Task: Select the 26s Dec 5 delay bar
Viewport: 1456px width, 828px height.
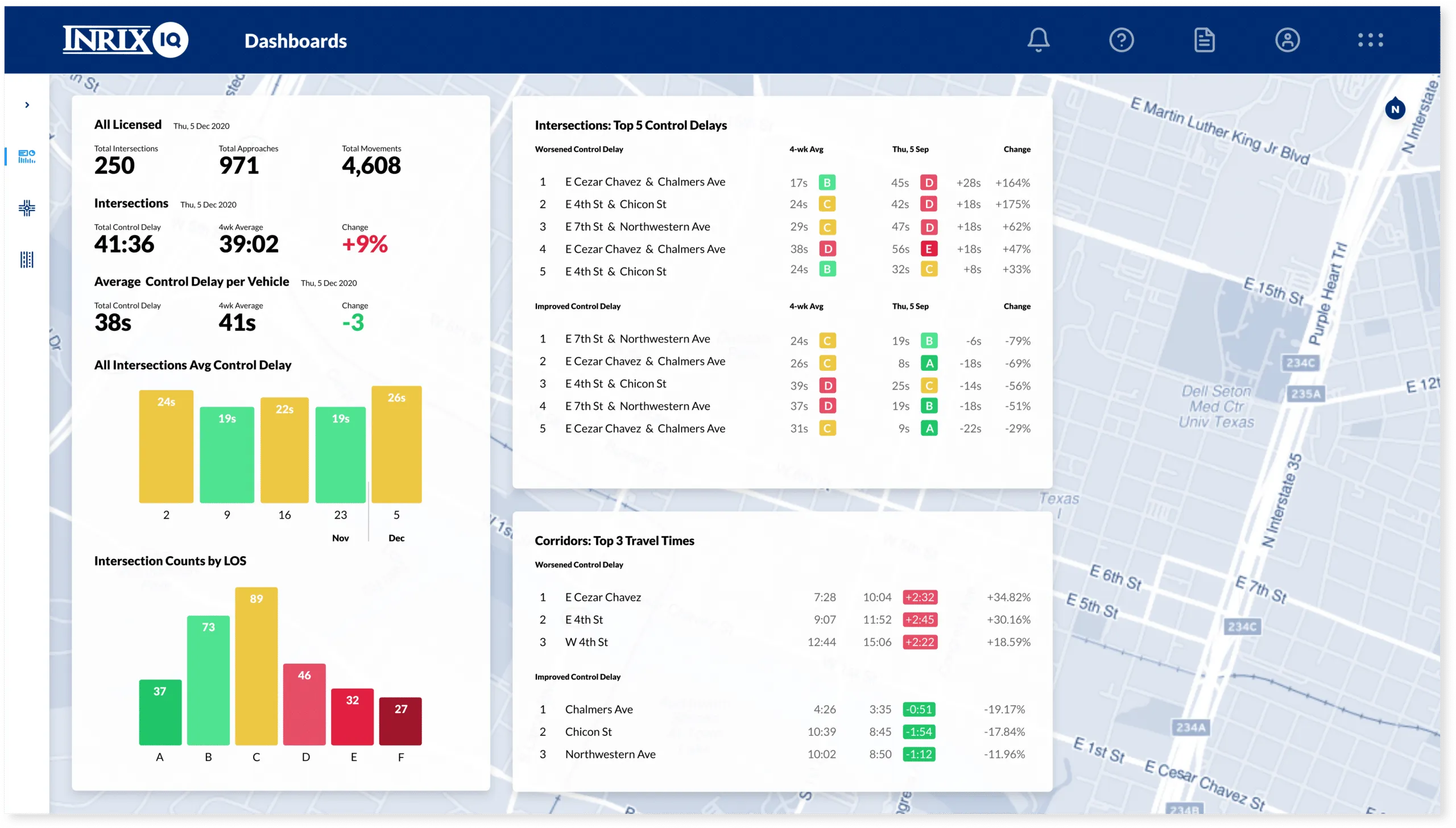Action: click(x=396, y=444)
